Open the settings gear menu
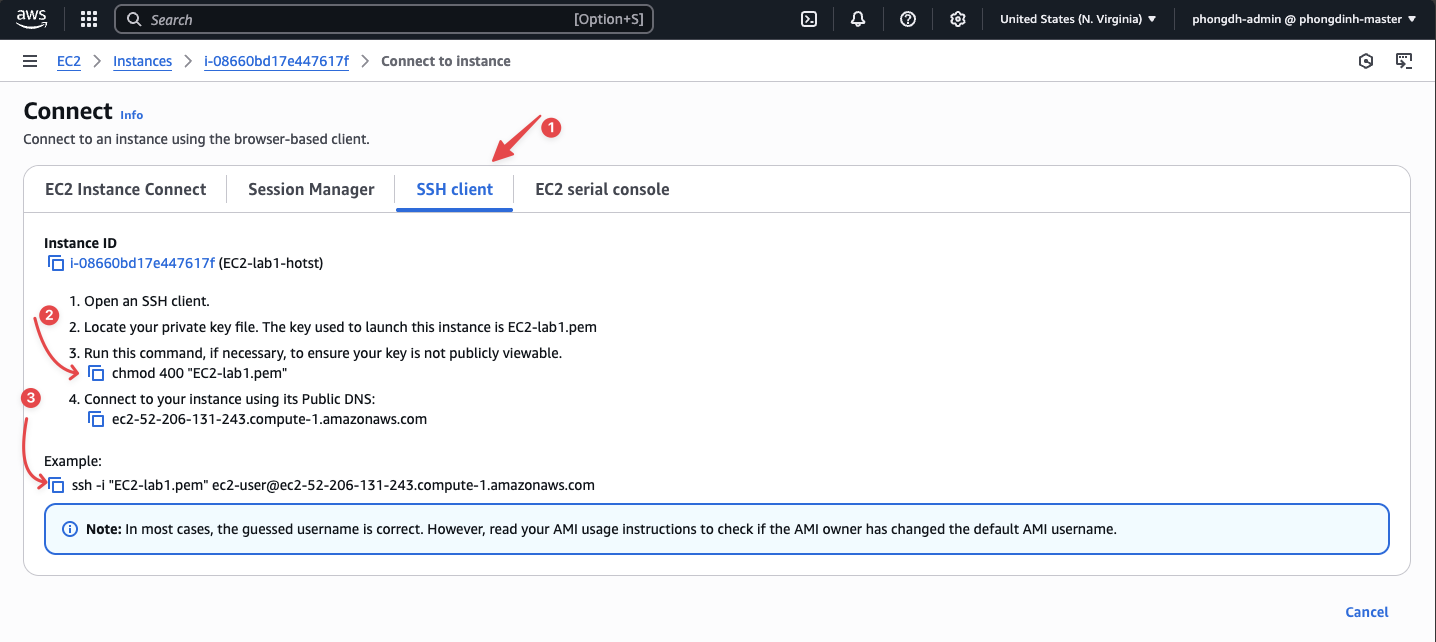1436x642 pixels. 958,19
